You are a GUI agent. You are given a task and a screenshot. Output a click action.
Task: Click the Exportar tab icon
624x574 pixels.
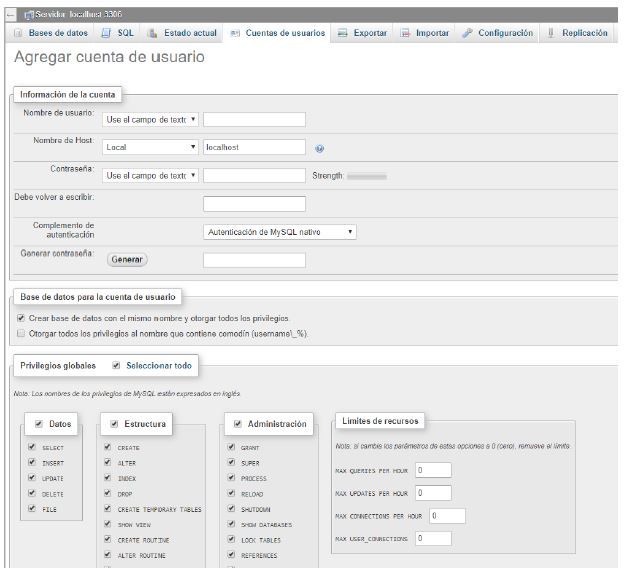point(343,33)
